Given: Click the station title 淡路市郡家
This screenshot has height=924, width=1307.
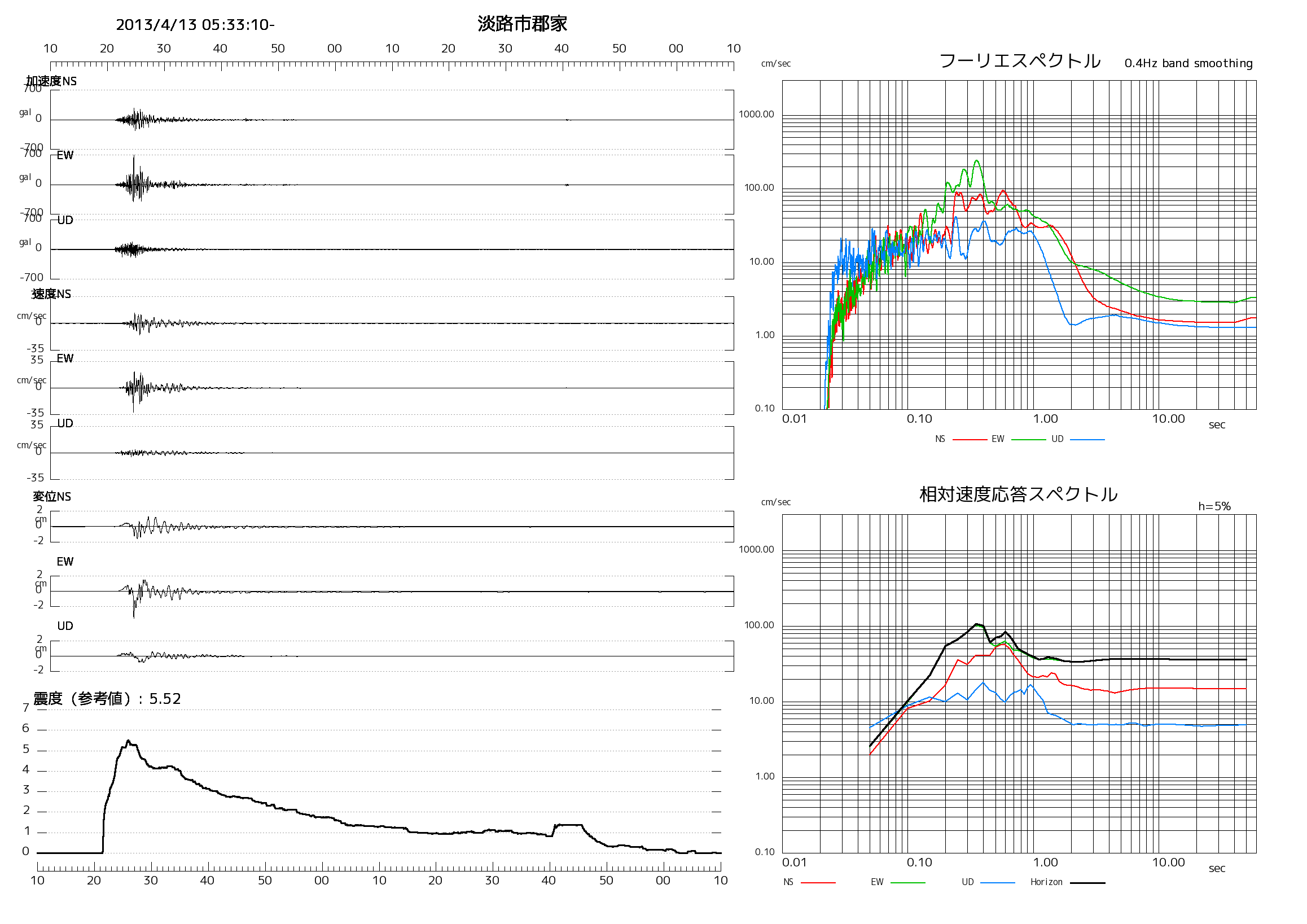Looking at the screenshot, I should coord(522,24).
